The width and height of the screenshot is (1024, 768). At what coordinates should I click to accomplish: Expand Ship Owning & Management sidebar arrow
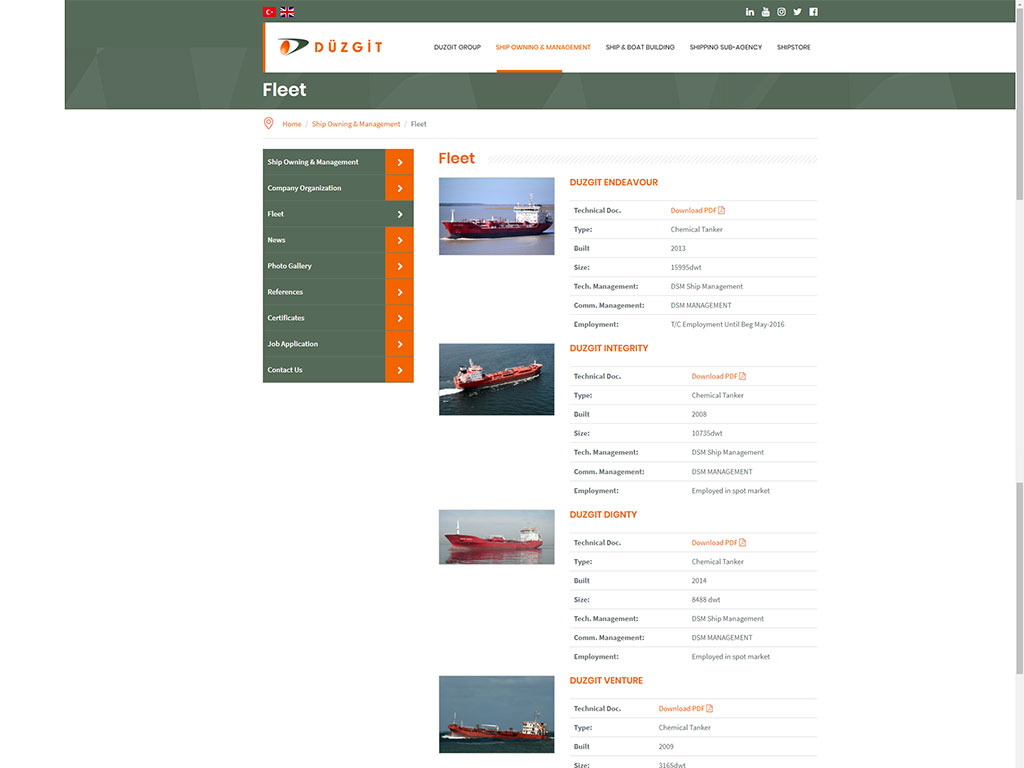pos(400,162)
